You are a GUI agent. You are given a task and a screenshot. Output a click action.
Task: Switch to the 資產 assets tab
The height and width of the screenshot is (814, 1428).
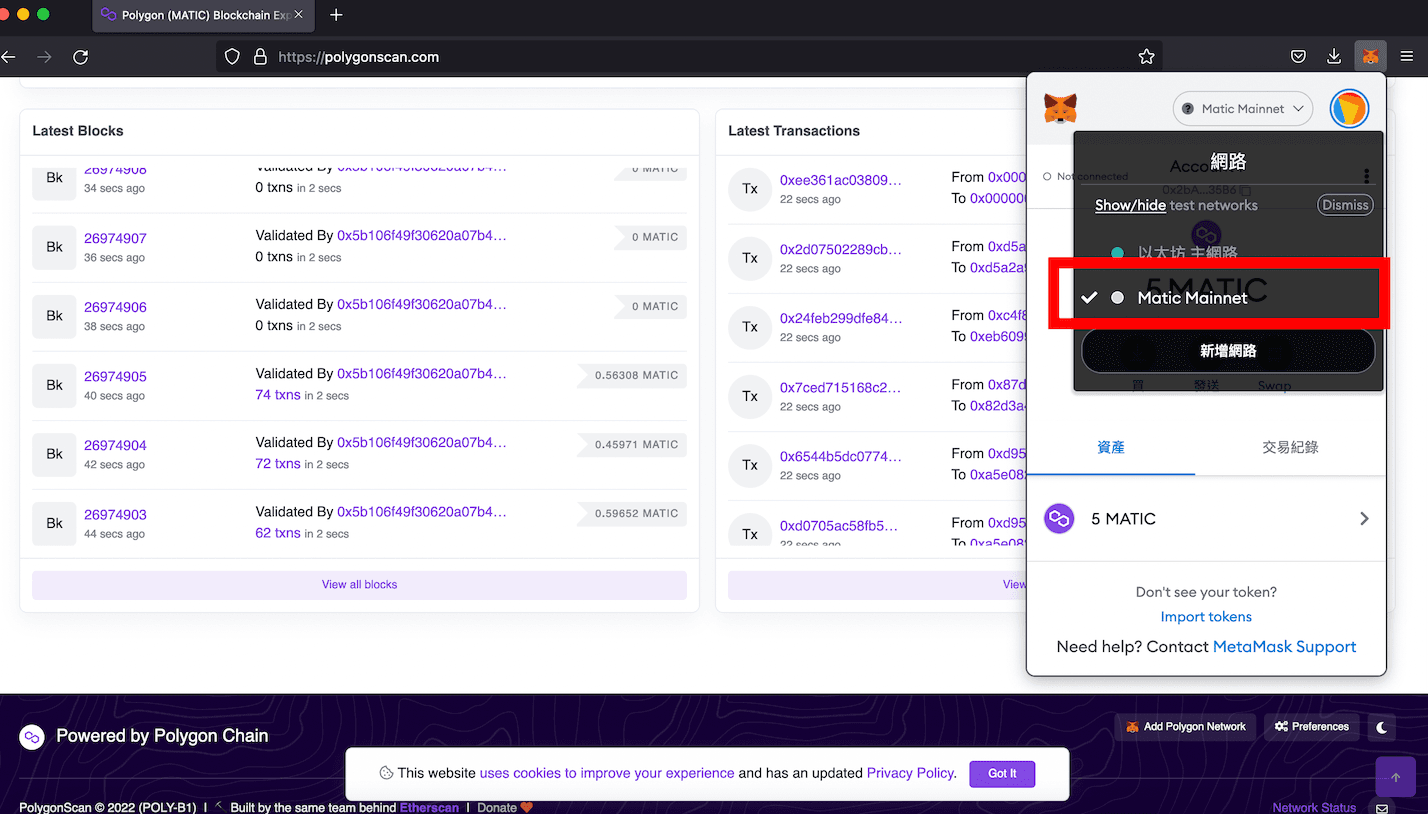pos(1111,447)
